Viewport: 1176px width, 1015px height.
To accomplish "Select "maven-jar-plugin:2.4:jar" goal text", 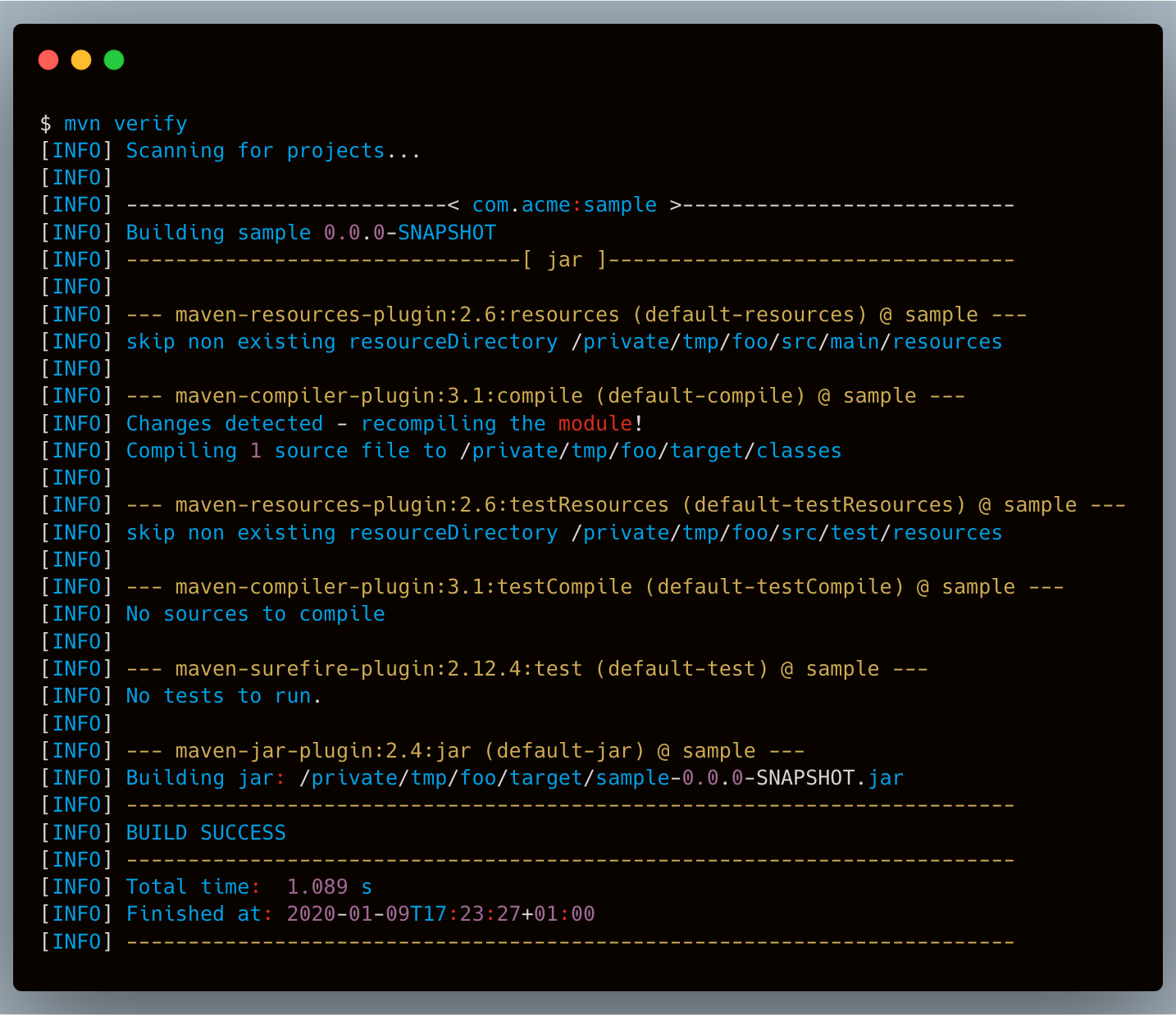I will pyautogui.click(x=323, y=751).
